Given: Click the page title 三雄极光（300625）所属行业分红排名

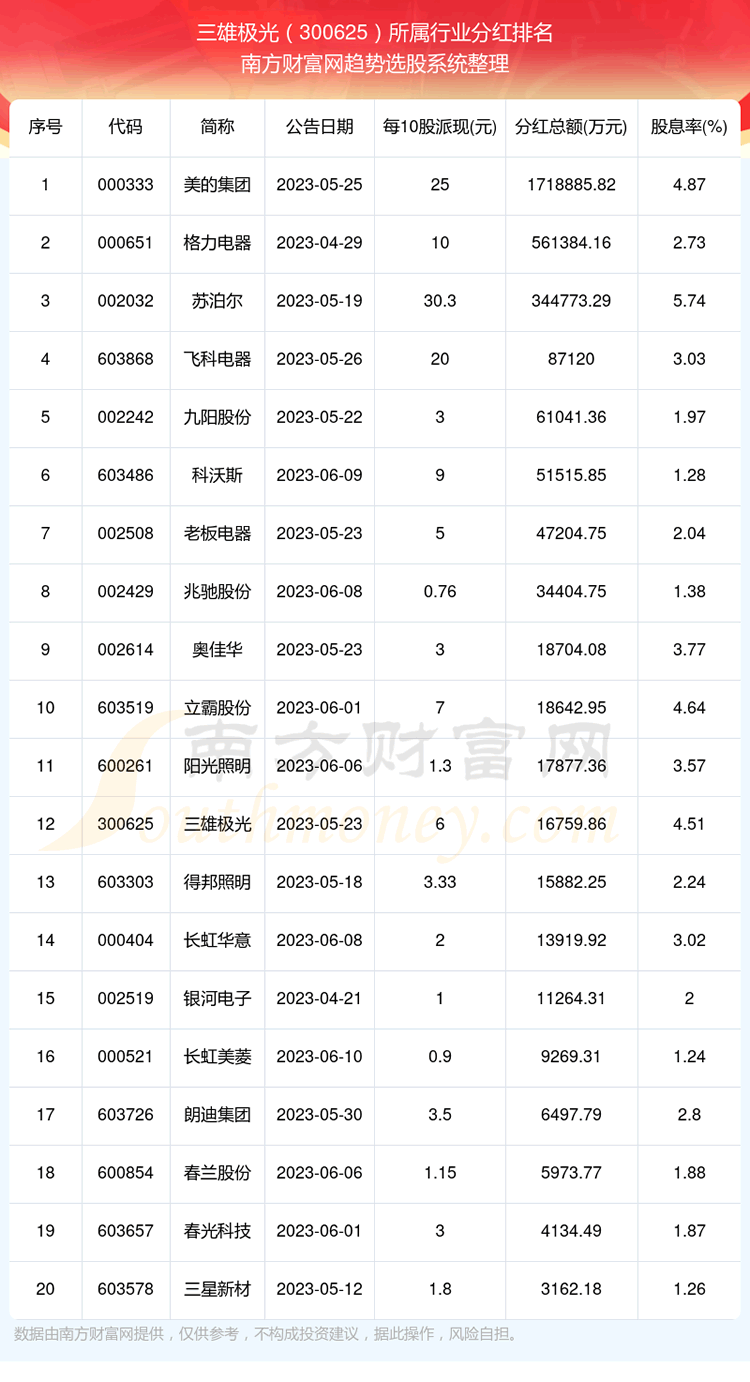Looking at the screenshot, I should tap(375, 33).
